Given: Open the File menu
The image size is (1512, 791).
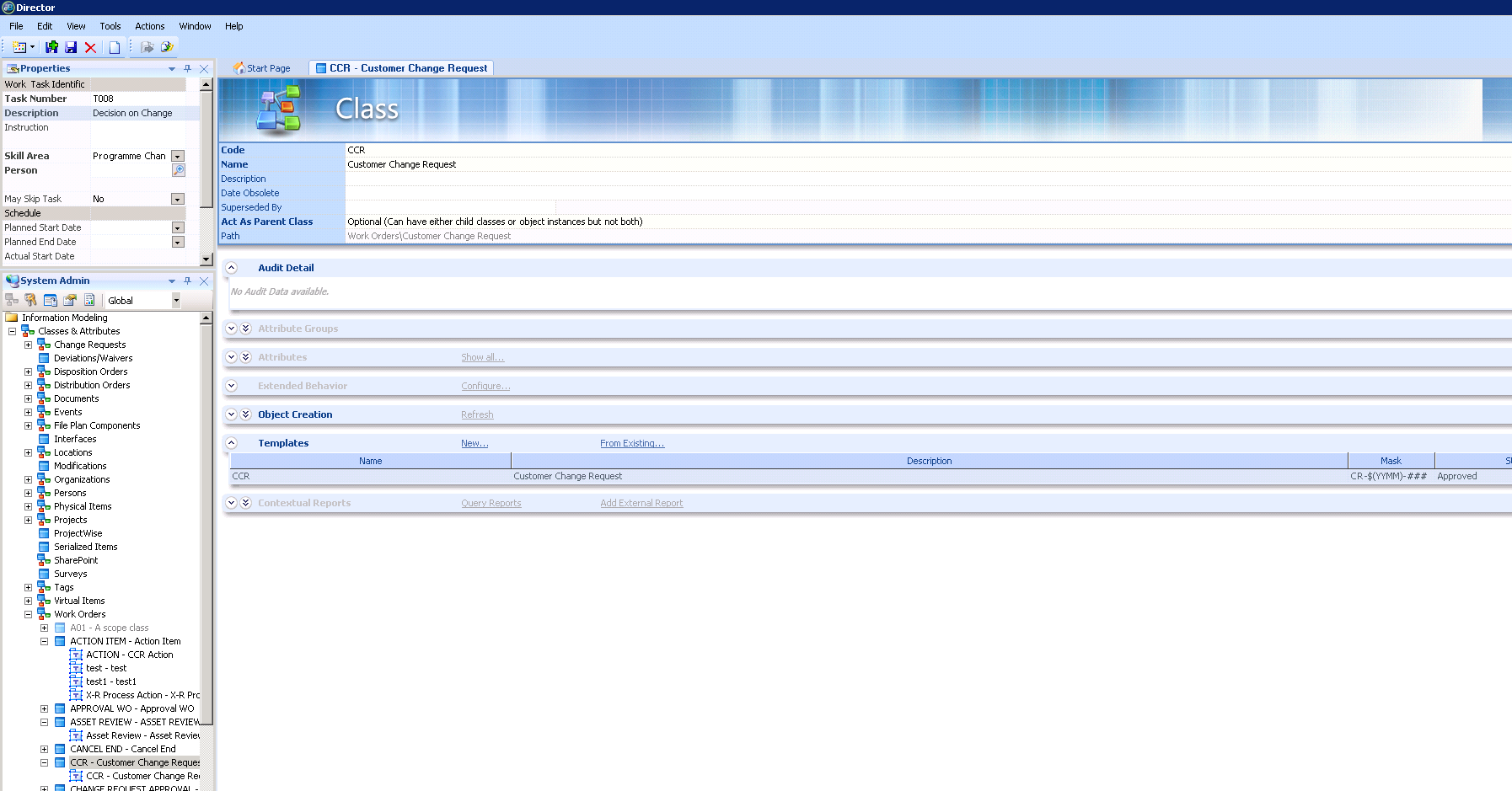Looking at the screenshot, I should [x=16, y=26].
